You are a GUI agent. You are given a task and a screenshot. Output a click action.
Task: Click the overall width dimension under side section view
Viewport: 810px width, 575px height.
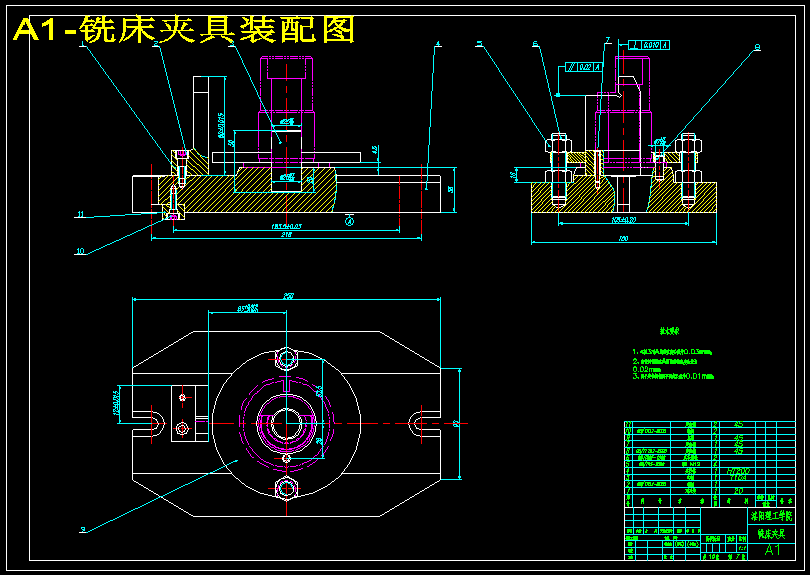(x=624, y=239)
